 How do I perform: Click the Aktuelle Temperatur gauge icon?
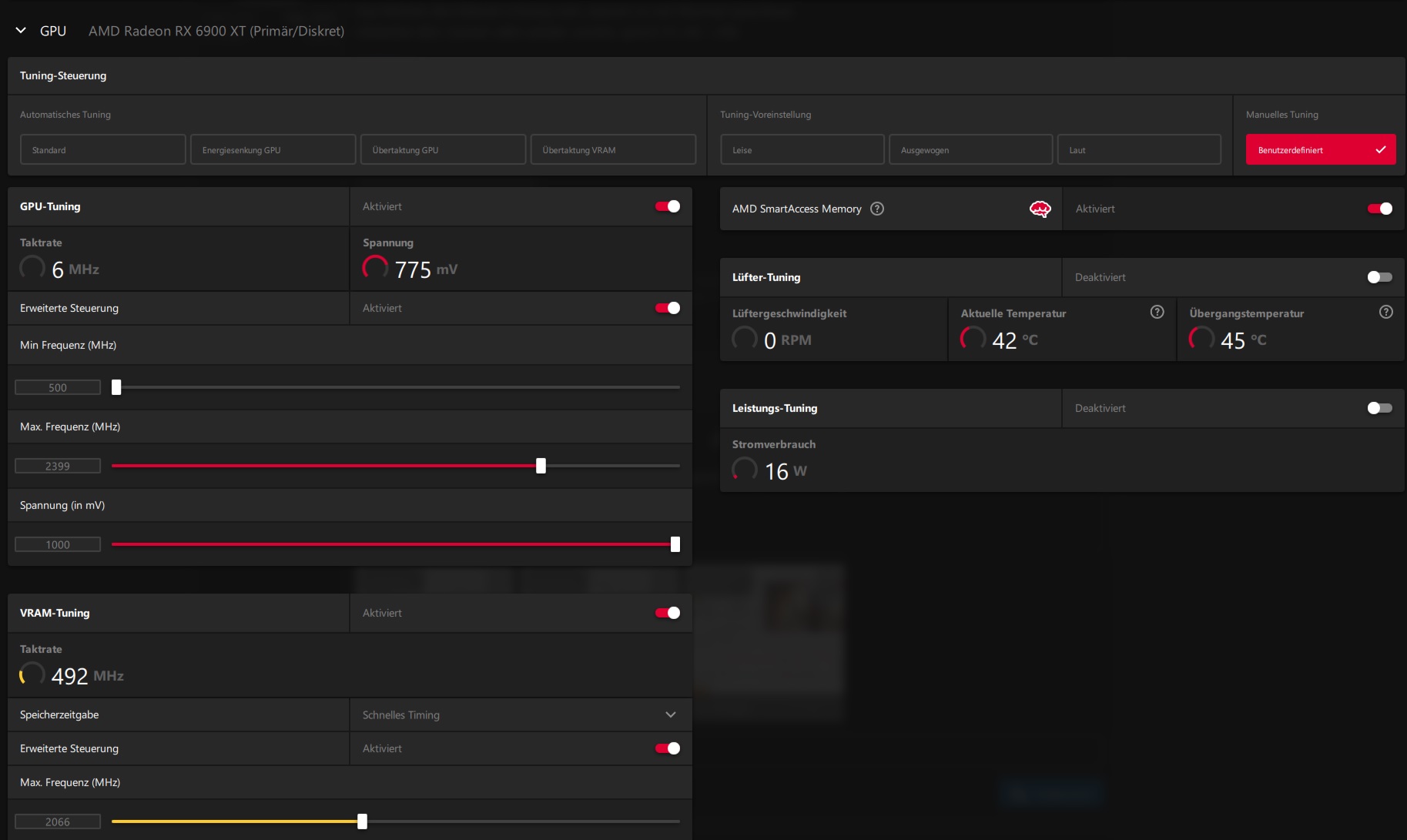click(x=973, y=339)
